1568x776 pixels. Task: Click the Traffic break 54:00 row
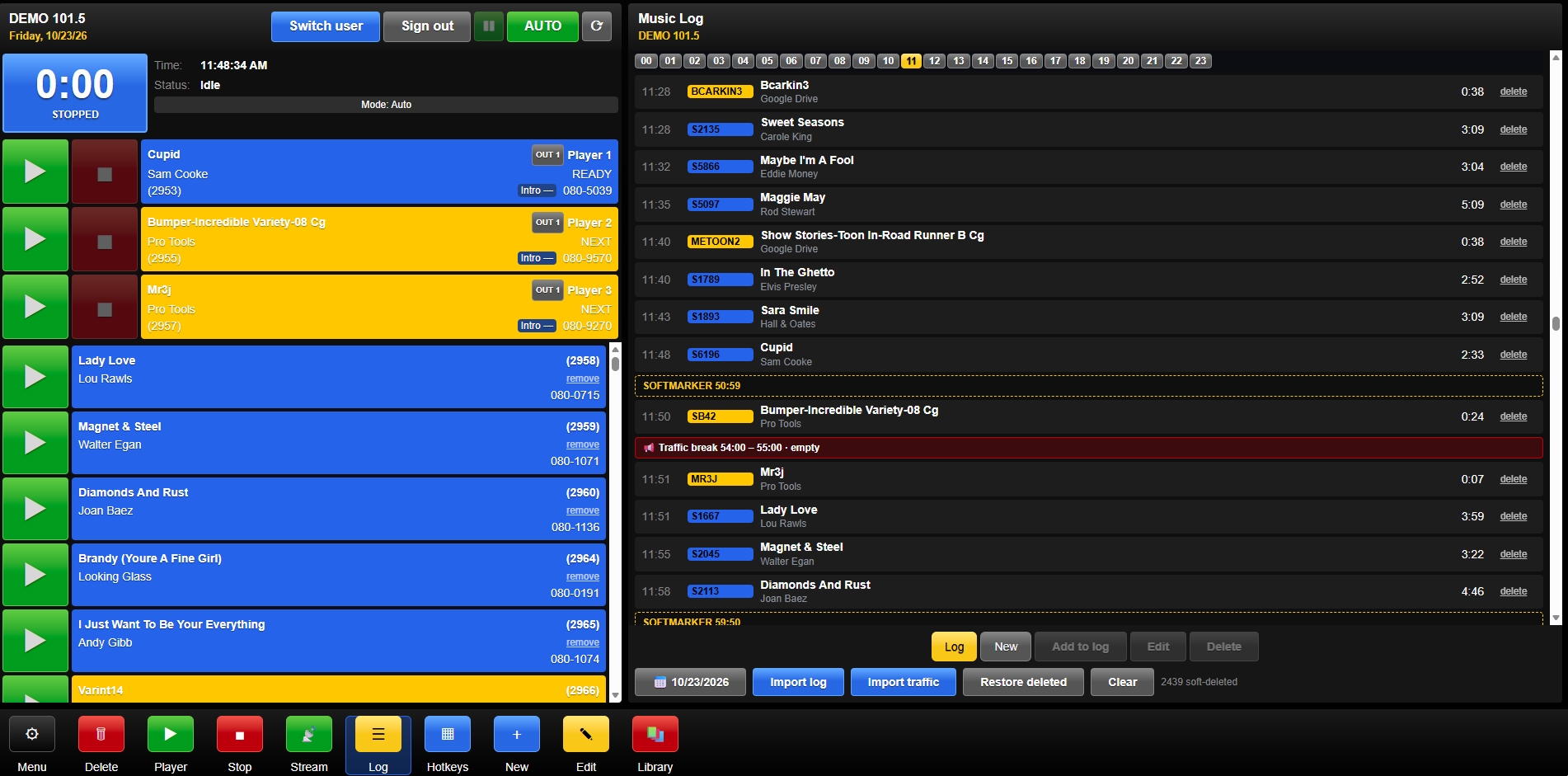click(1088, 448)
